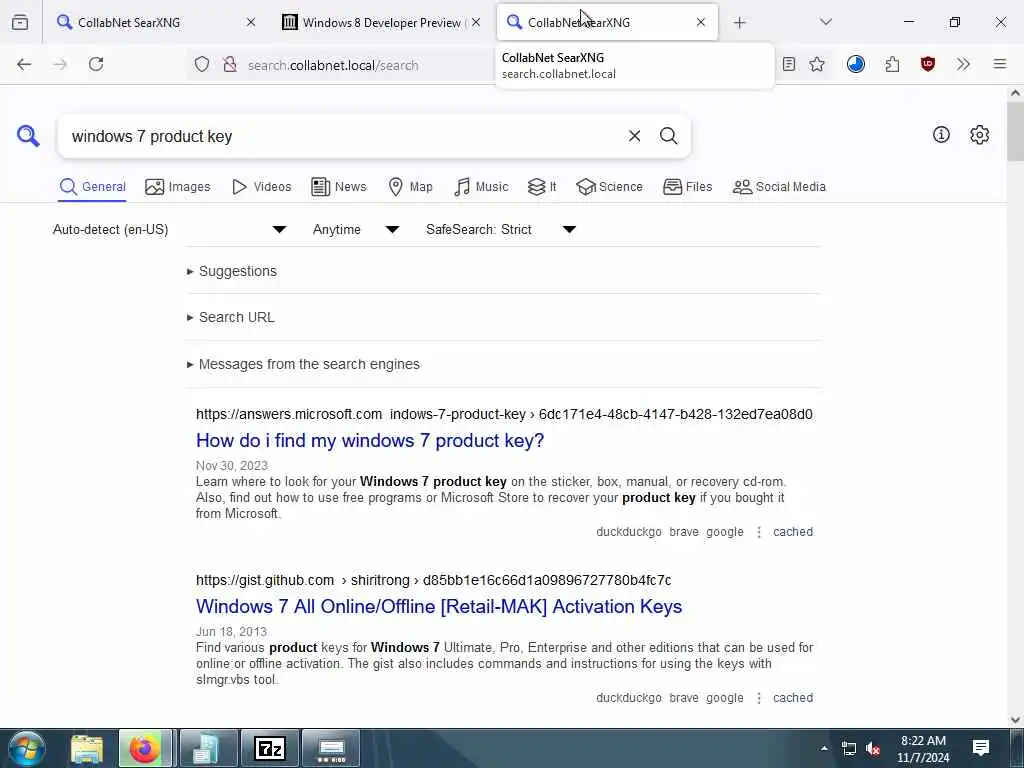Toggle the reader view icon
This screenshot has height=768, width=1024.
tap(789, 64)
